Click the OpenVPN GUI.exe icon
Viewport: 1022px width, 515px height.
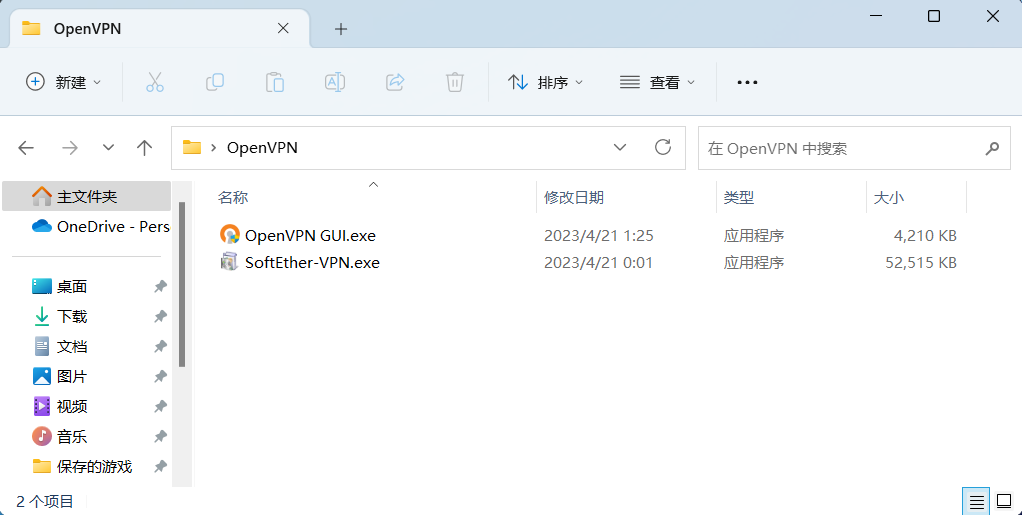[229, 234]
